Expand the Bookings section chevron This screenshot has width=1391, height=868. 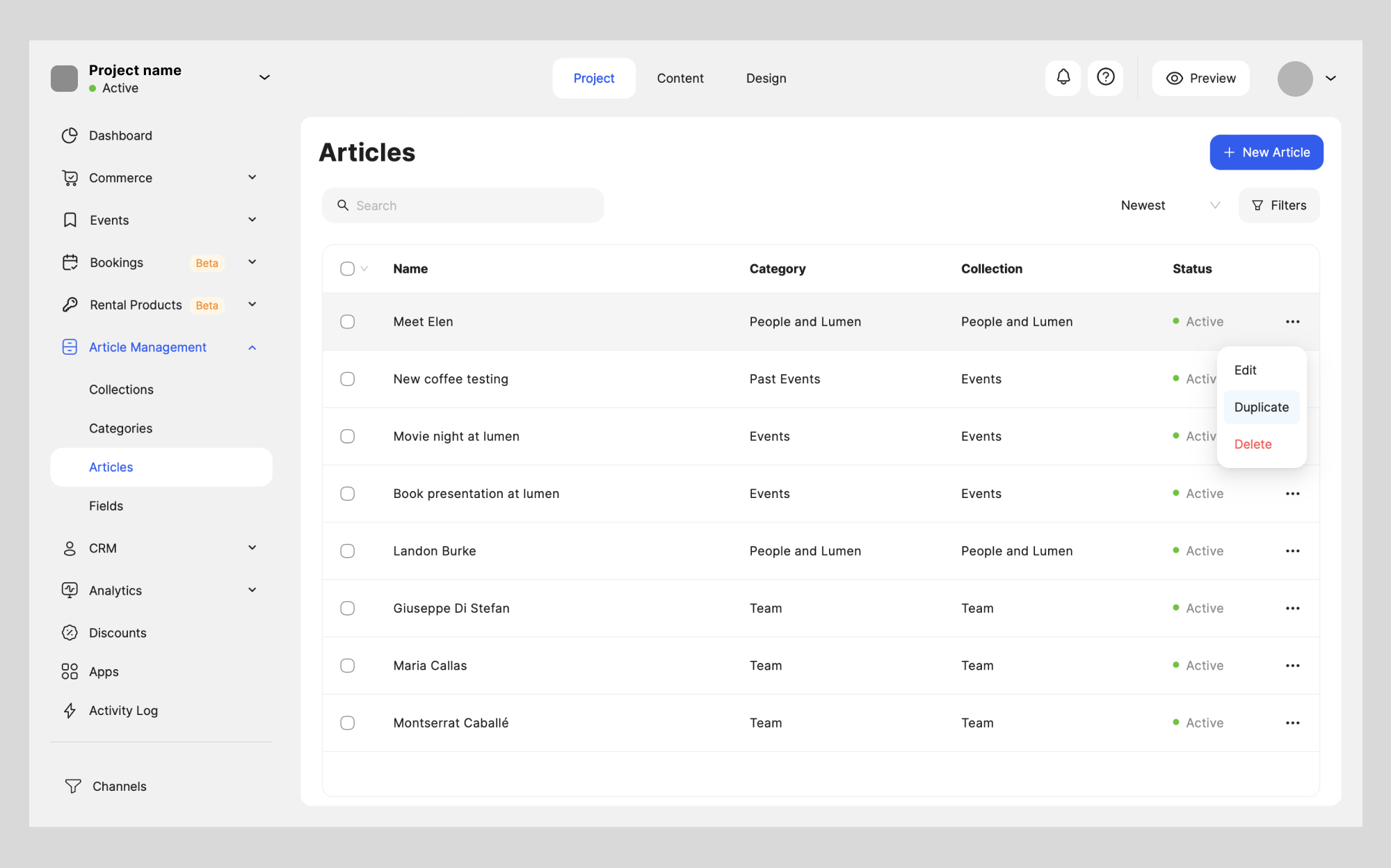pos(252,262)
